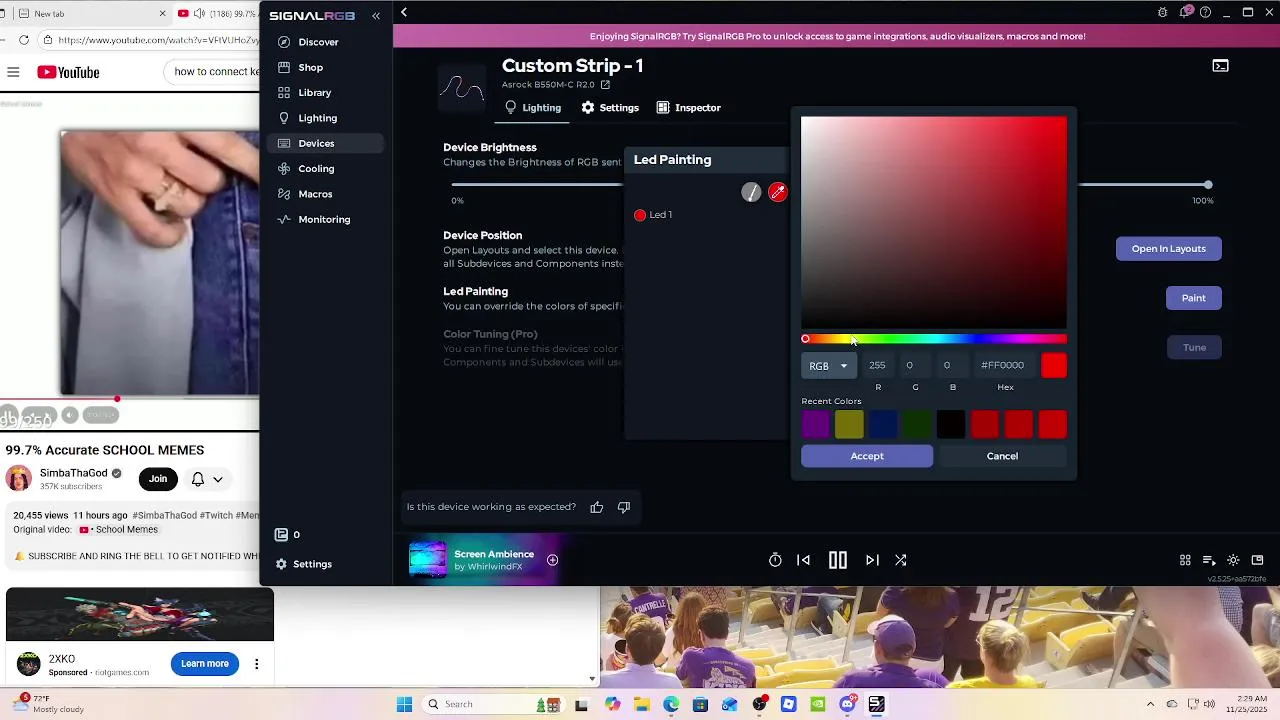Viewport: 1280px width, 720px height.
Task: Go back using the arrow above the banner
Action: tap(404, 12)
